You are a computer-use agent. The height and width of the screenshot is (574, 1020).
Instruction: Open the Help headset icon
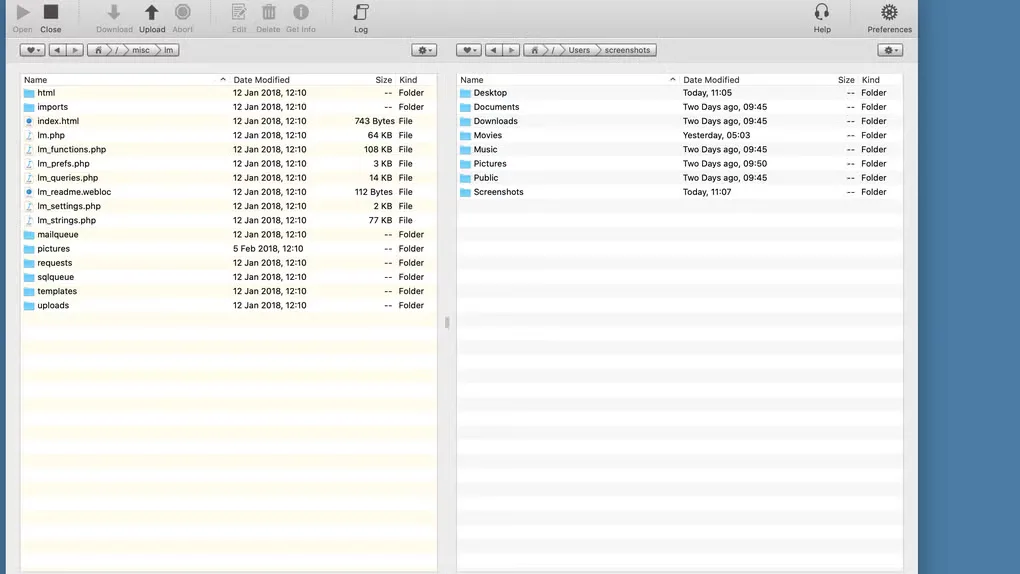pos(822,12)
